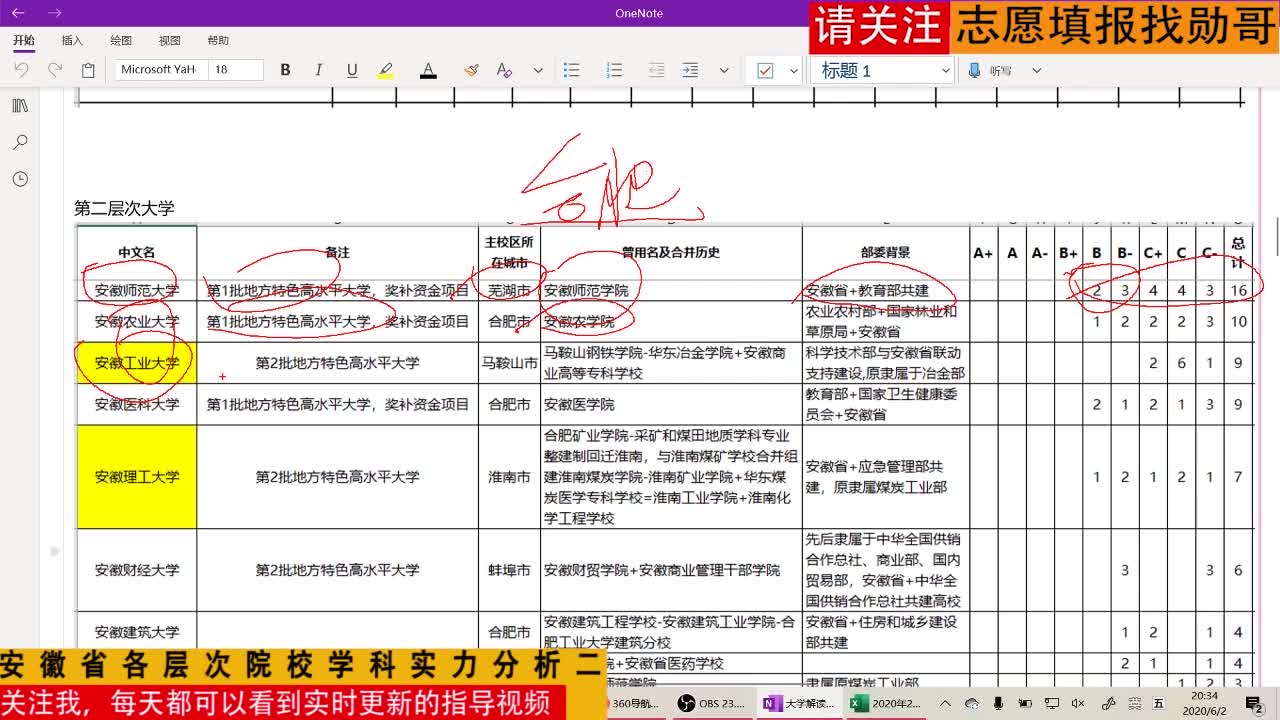Apply bold formatting
Viewport: 1280px width, 720px height.
[285, 70]
